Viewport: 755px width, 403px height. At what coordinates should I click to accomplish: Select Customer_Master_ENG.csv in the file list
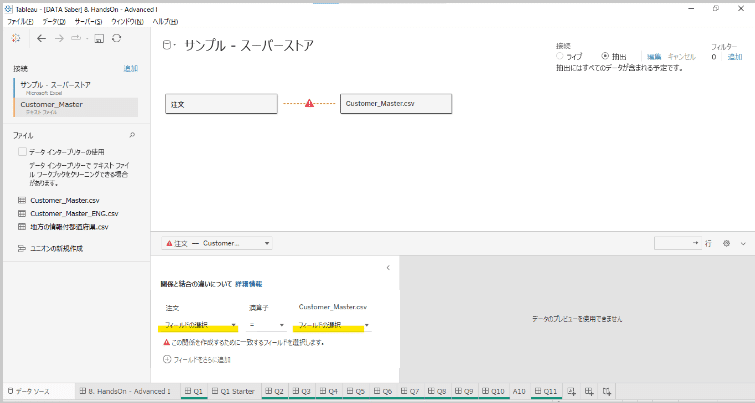[74, 213]
